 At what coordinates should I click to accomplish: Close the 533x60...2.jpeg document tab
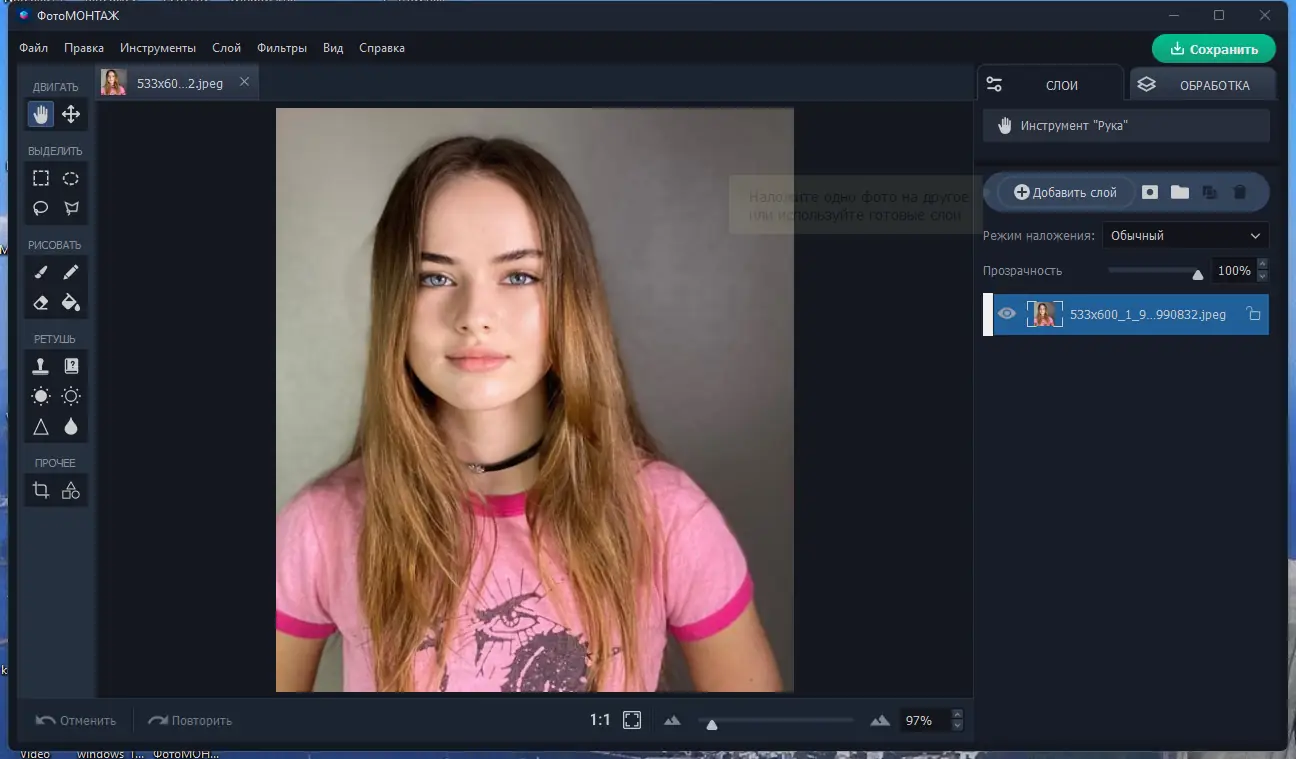click(244, 82)
